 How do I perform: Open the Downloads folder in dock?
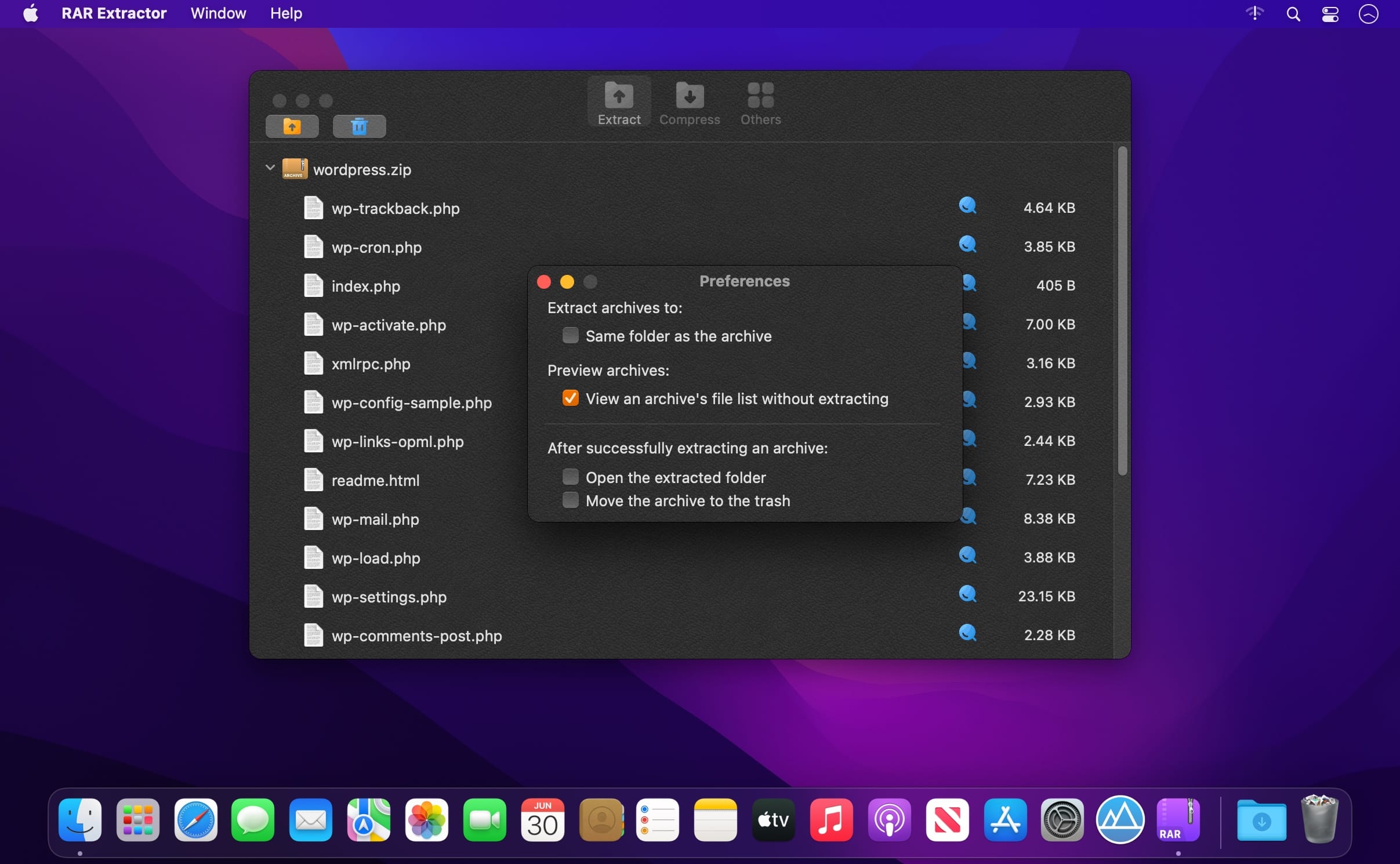1261,819
